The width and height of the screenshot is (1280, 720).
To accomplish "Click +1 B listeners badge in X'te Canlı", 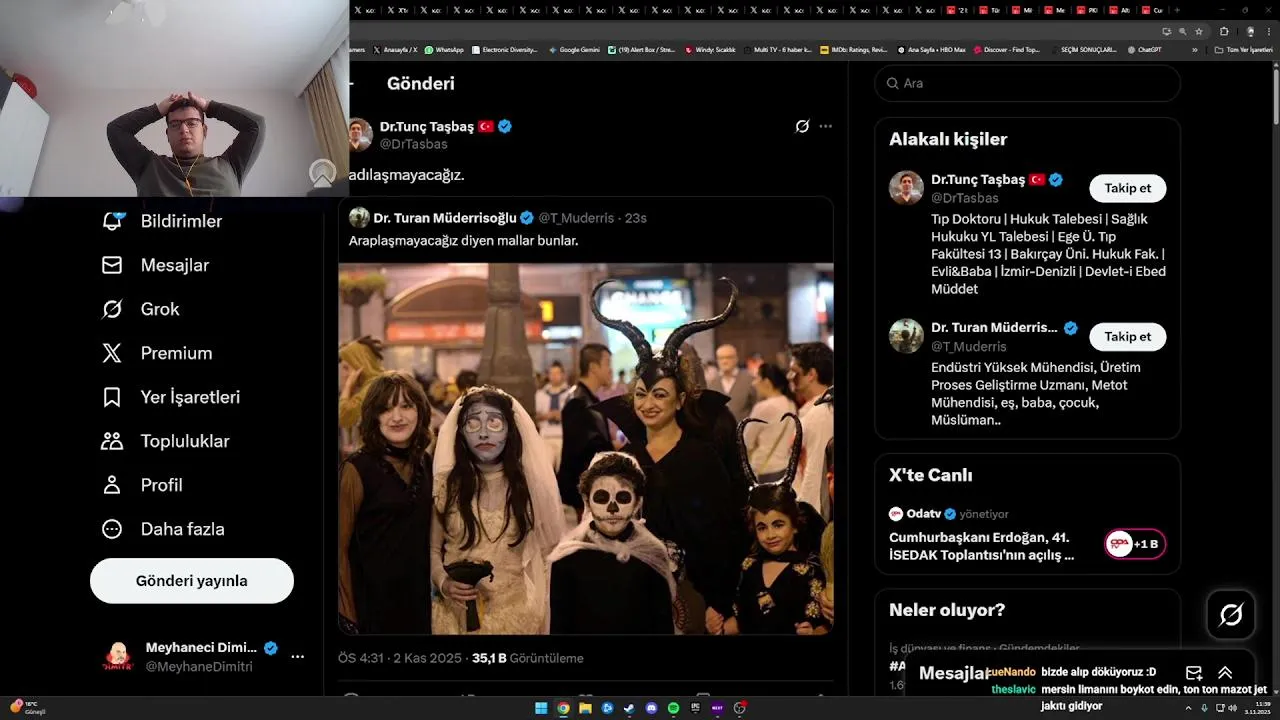I will 1135,544.
